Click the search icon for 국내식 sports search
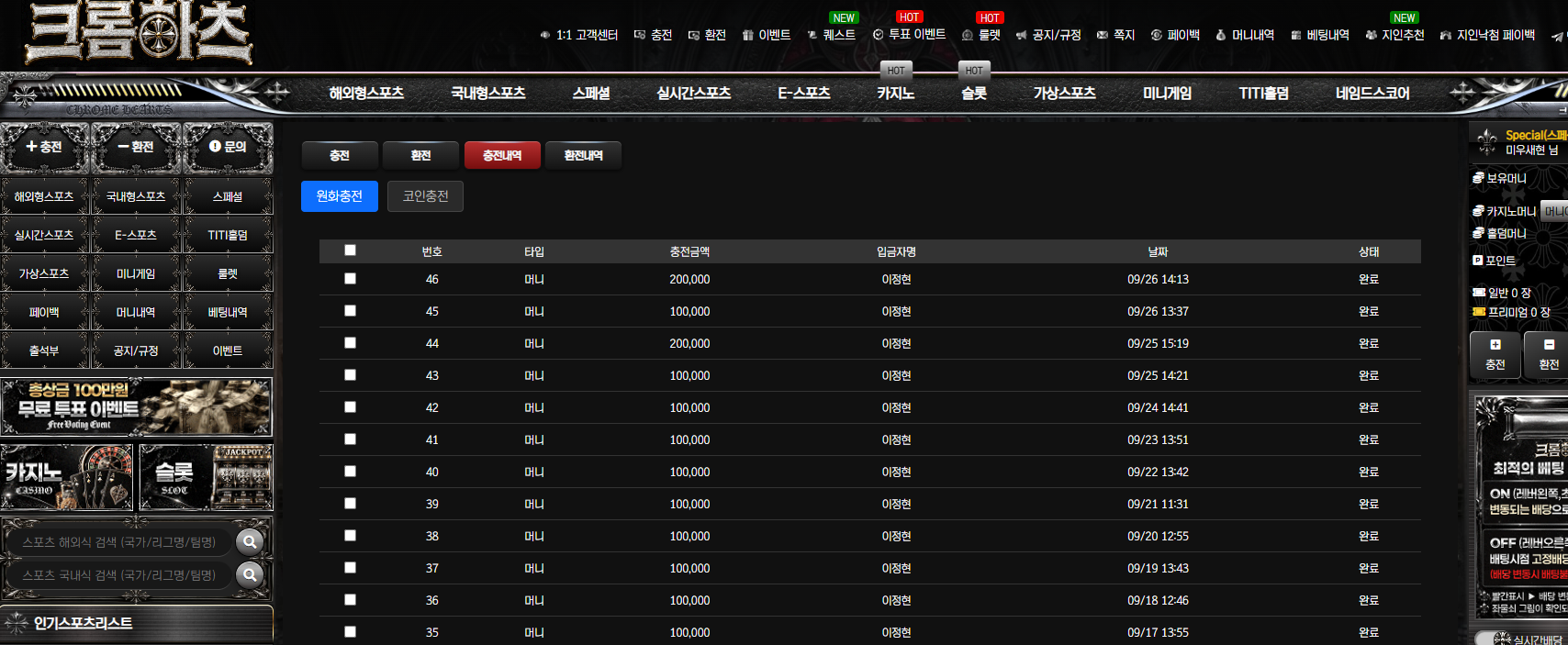1568x645 pixels. [250, 574]
